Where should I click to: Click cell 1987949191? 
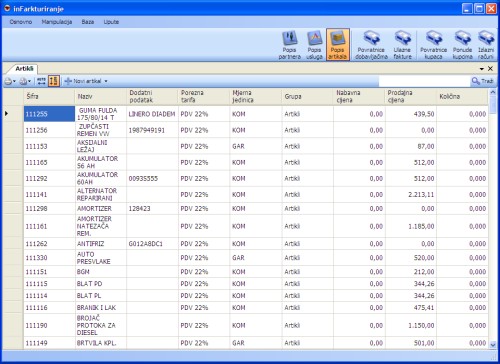[x=152, y=130]
